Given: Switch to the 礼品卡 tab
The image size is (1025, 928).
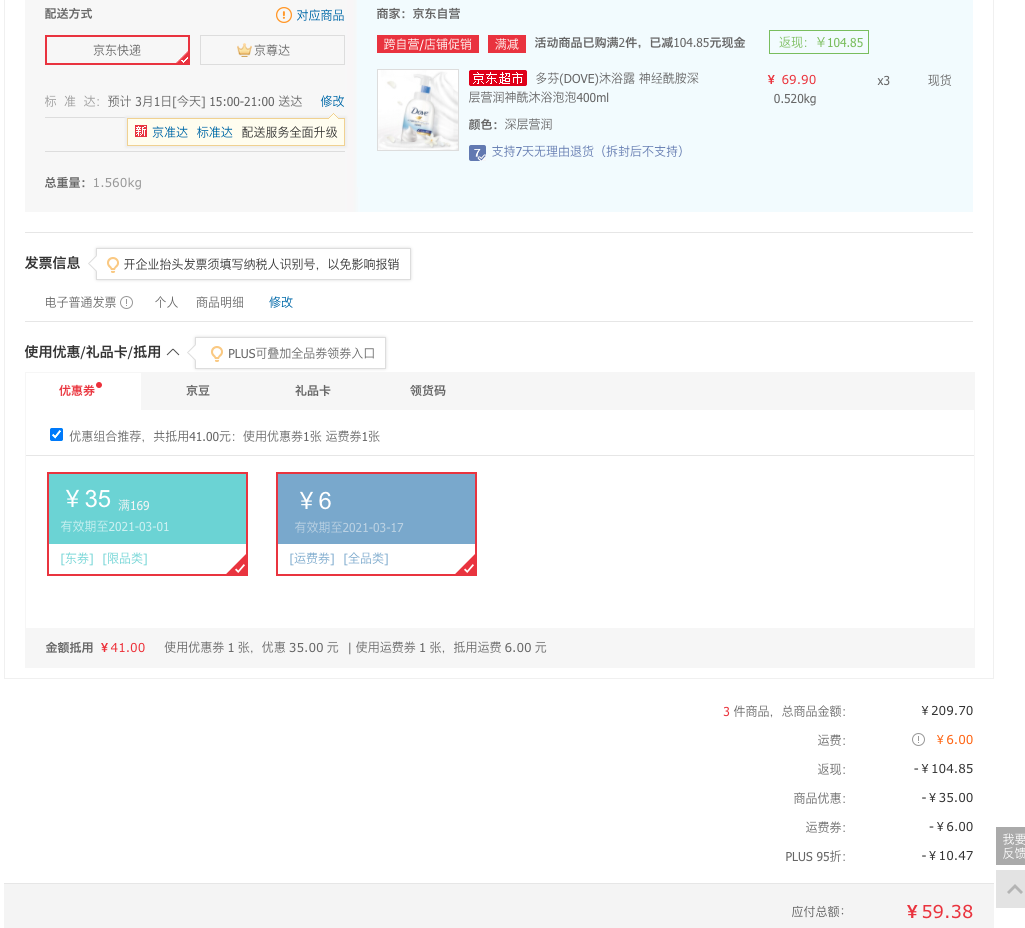Looking at the screenshot, I should (x=313, y=391).
